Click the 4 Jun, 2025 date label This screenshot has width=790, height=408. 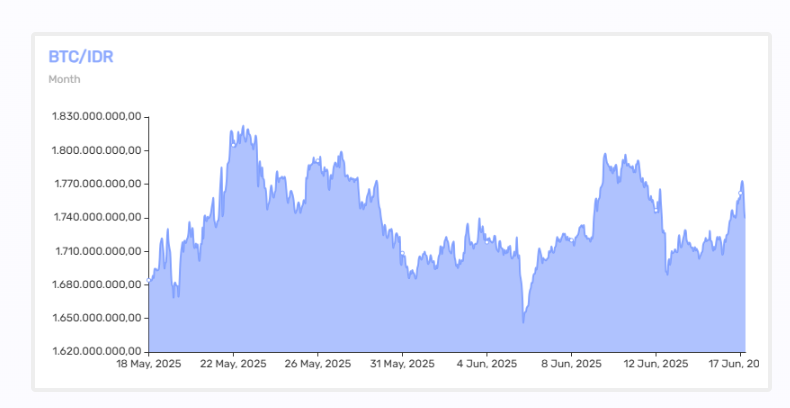point(486,363)
